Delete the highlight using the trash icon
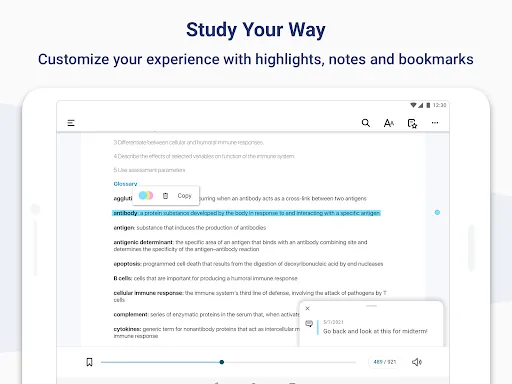The image size is (512, 384). coord(165,196)
